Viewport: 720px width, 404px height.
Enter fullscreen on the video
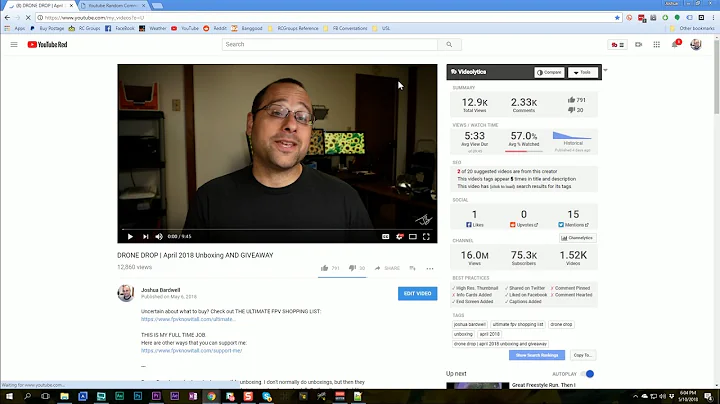point(426,236)
